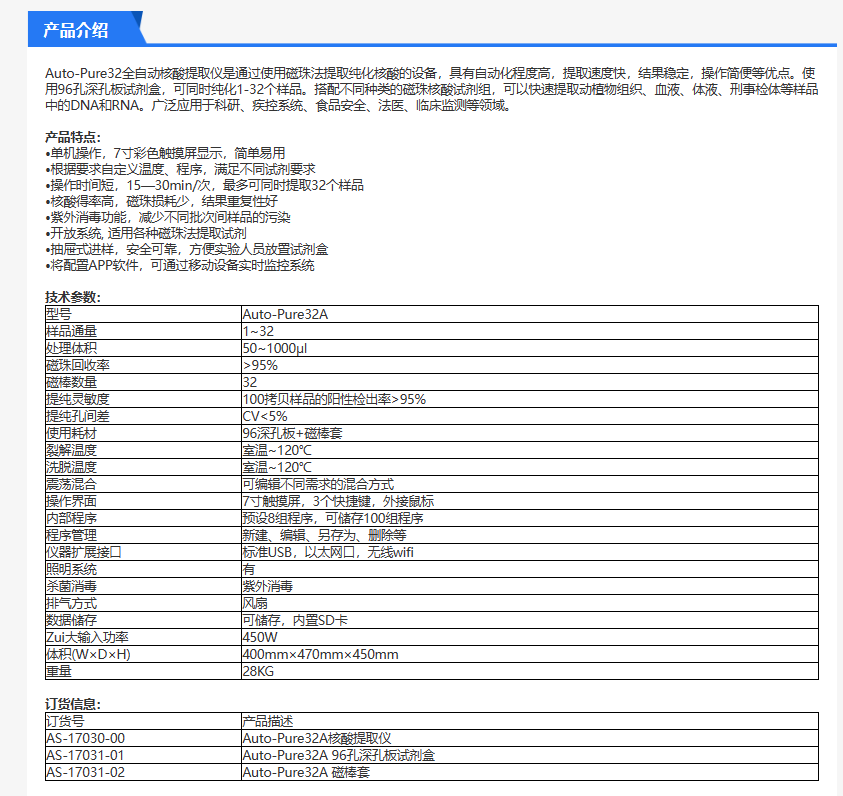Click the 样品通量 label cell
The image size is (843, 796).
[144, 331]
